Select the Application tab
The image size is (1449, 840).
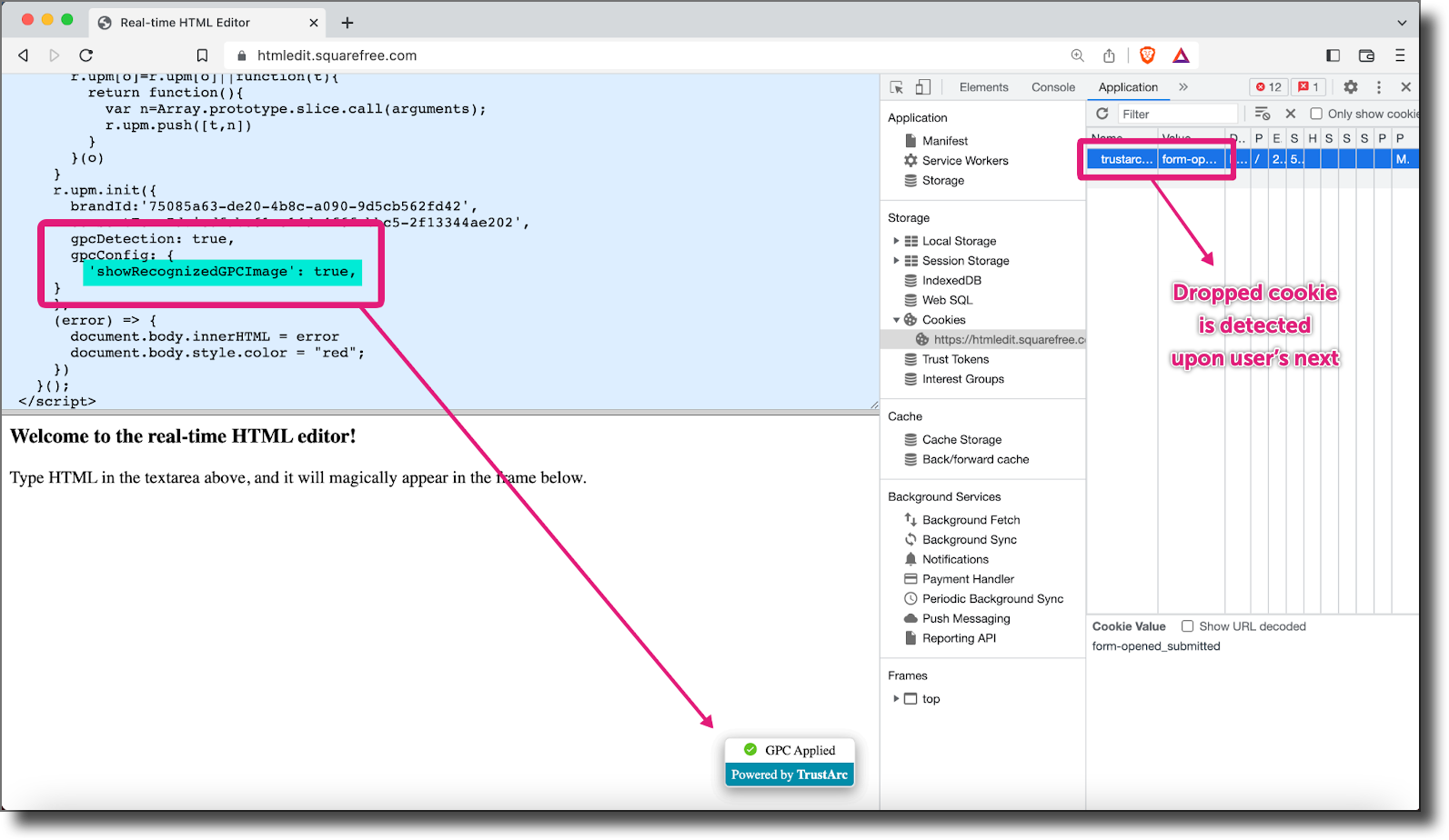1128,87
